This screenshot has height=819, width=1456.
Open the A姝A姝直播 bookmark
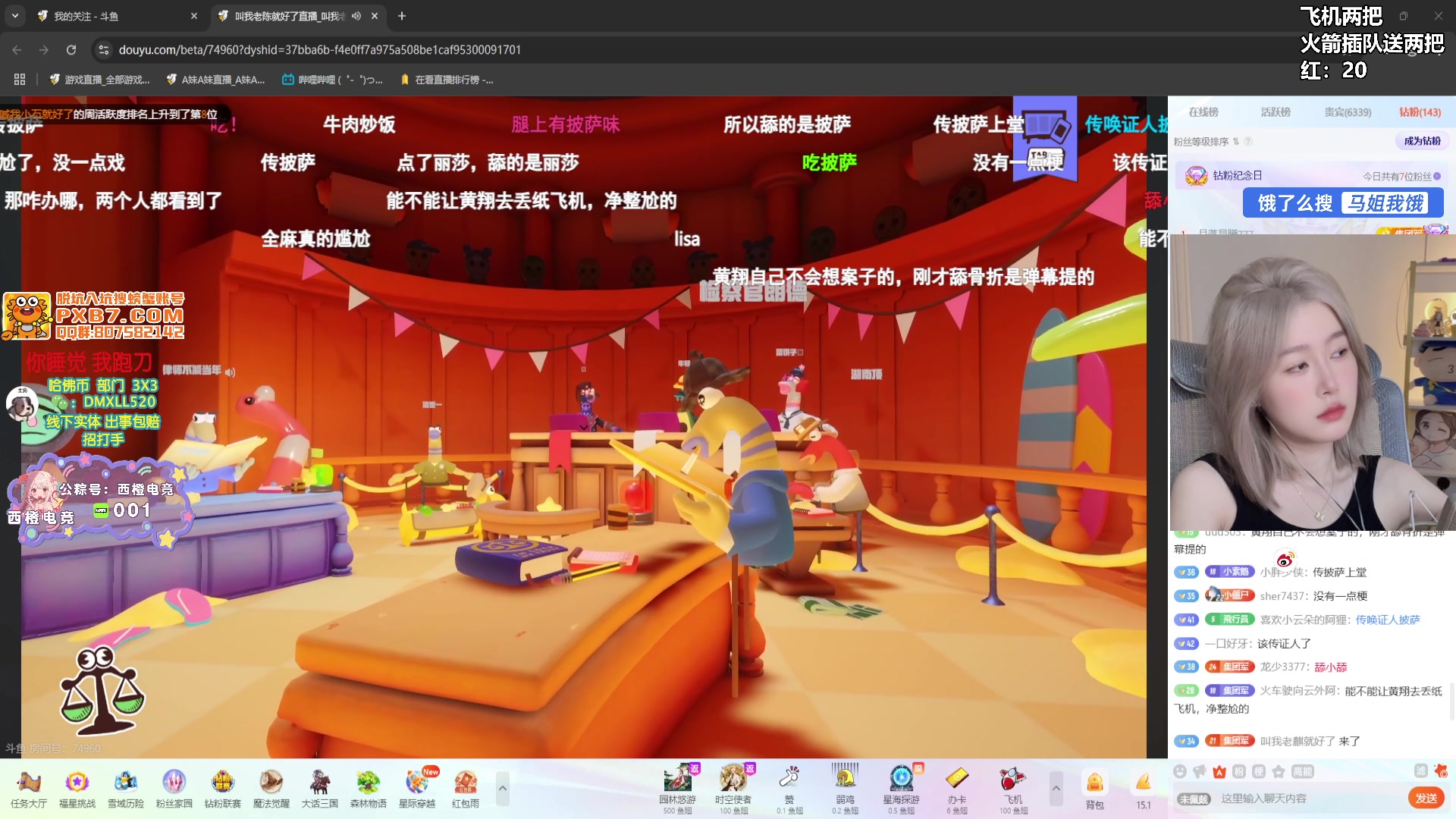(x=215, y=80)
